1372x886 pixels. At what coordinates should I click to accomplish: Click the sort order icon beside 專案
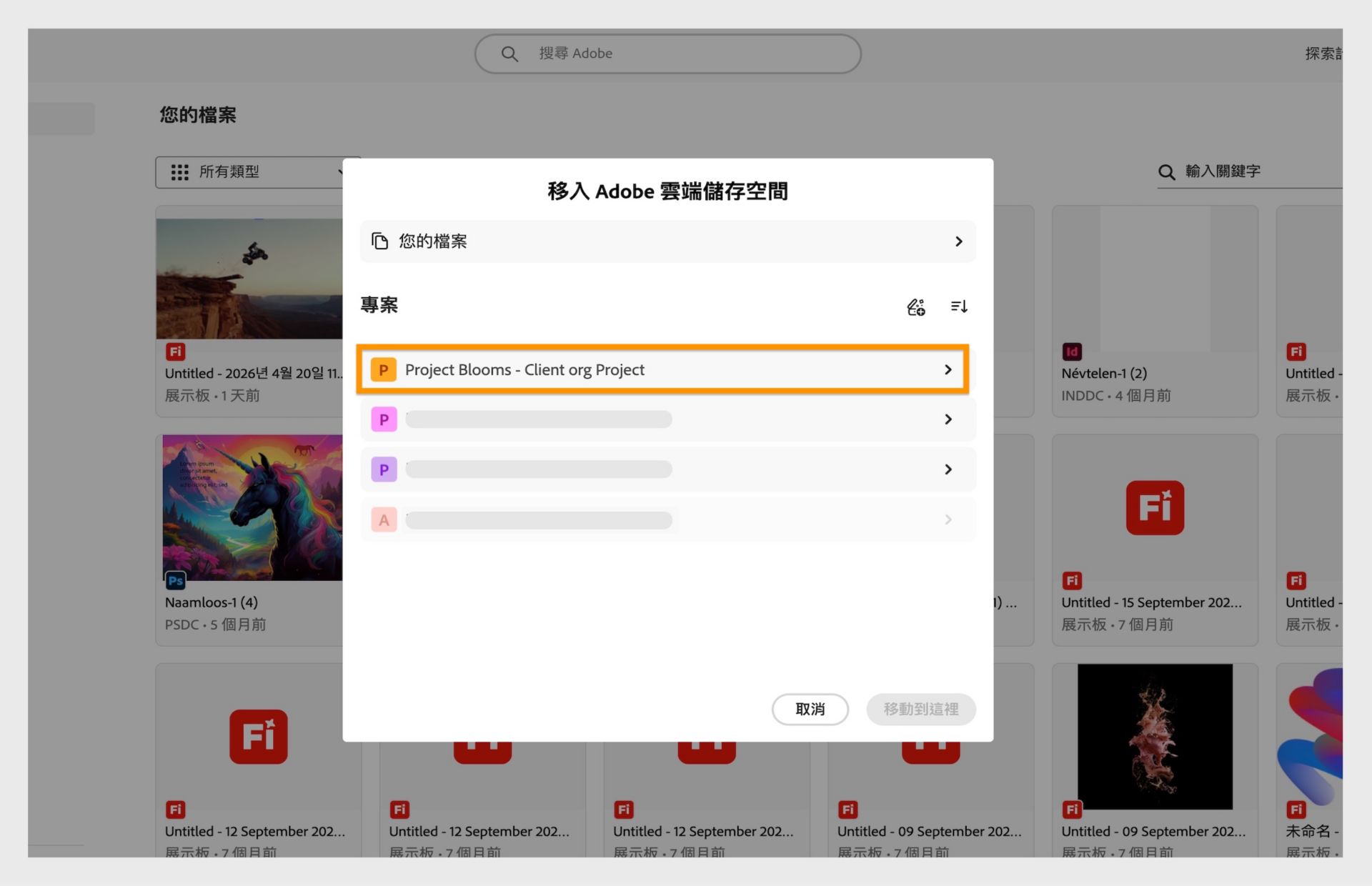pos(959,307)
